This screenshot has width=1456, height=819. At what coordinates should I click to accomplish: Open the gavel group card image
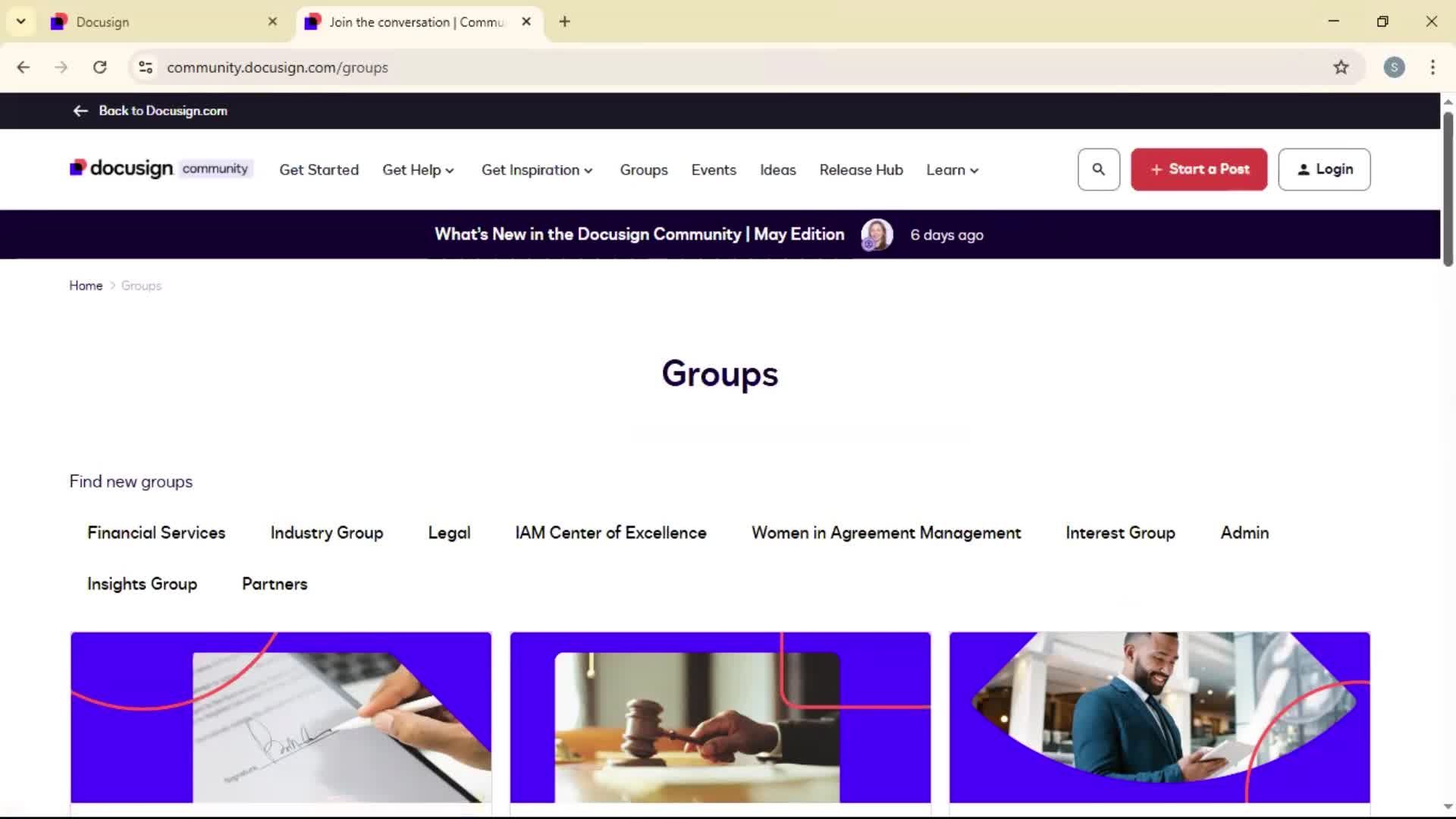(x=720, y=717)
